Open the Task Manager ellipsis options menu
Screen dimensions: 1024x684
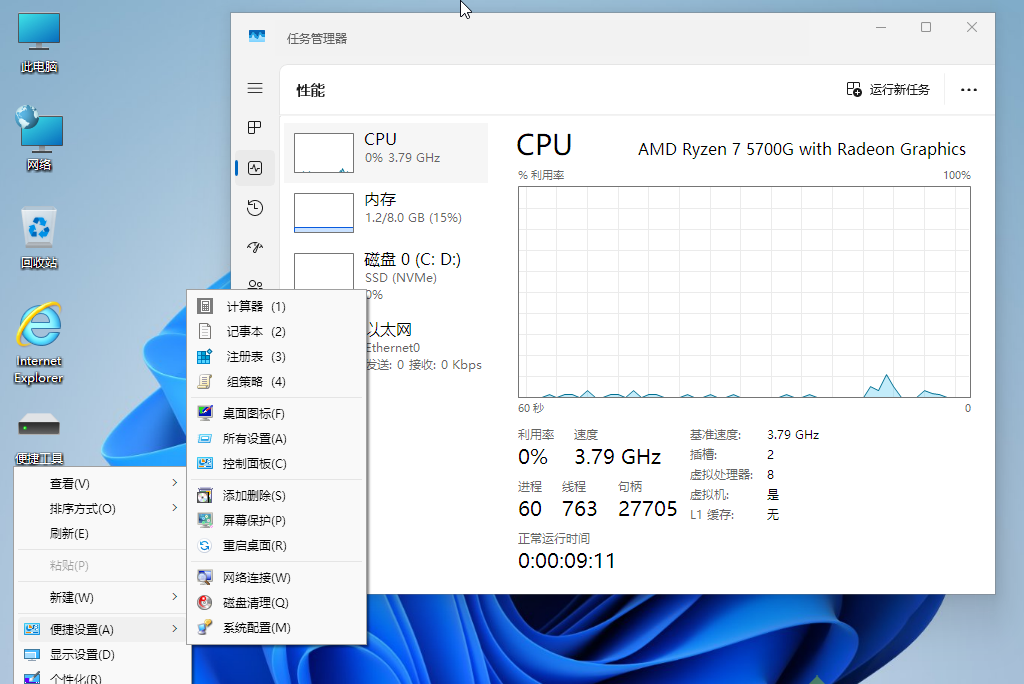click(x=968, y=89)
